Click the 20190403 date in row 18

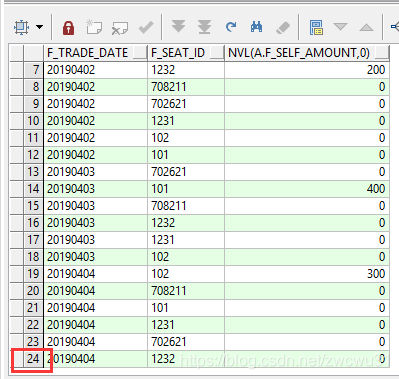point(71,257)
